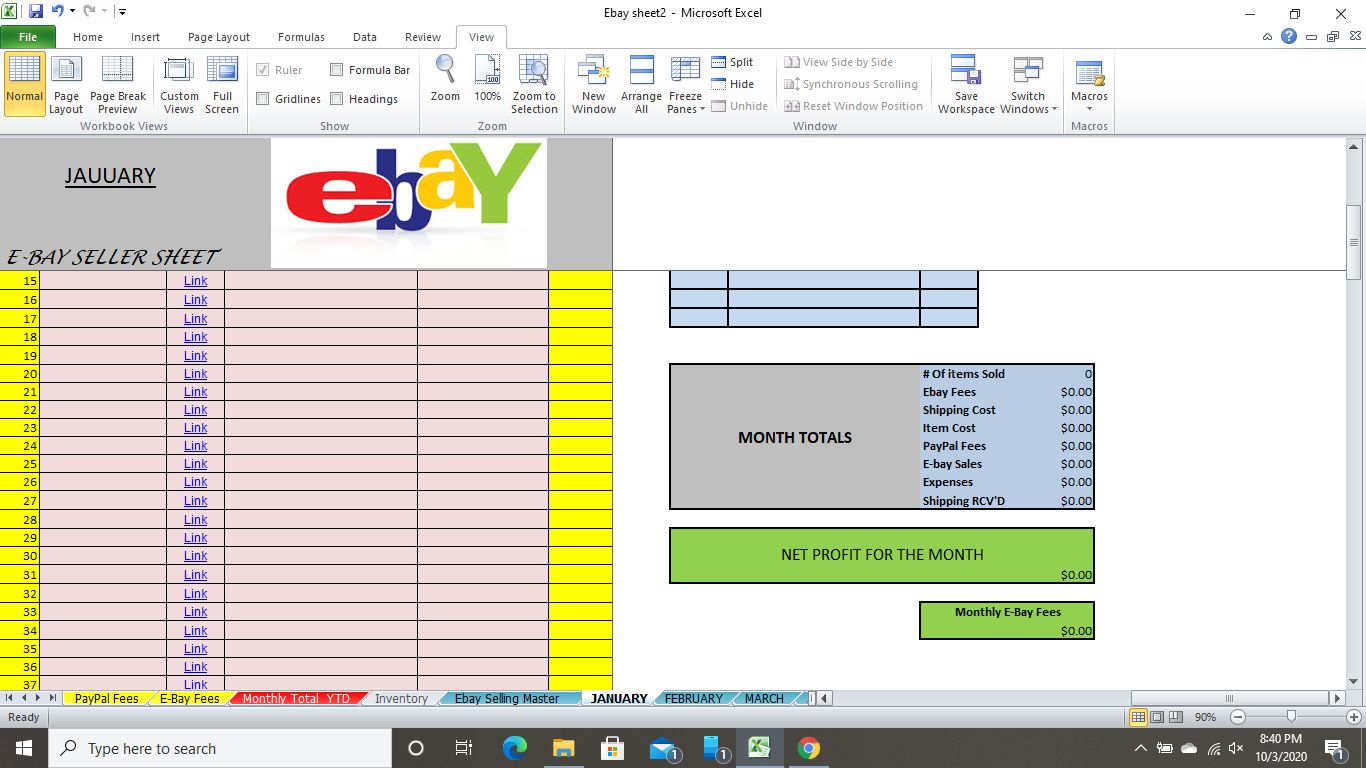The width and height of the screenshot is (1366, 768).
Task: Switch to PayPal Fees sheet tab
Action: pyautogui.click(x=106, y=698)
